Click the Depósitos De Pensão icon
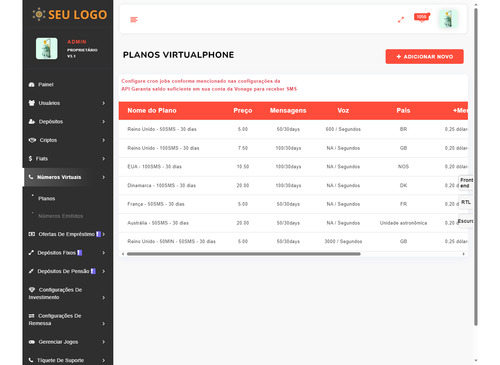Screen dimensions: 500x365 [31, 271]
